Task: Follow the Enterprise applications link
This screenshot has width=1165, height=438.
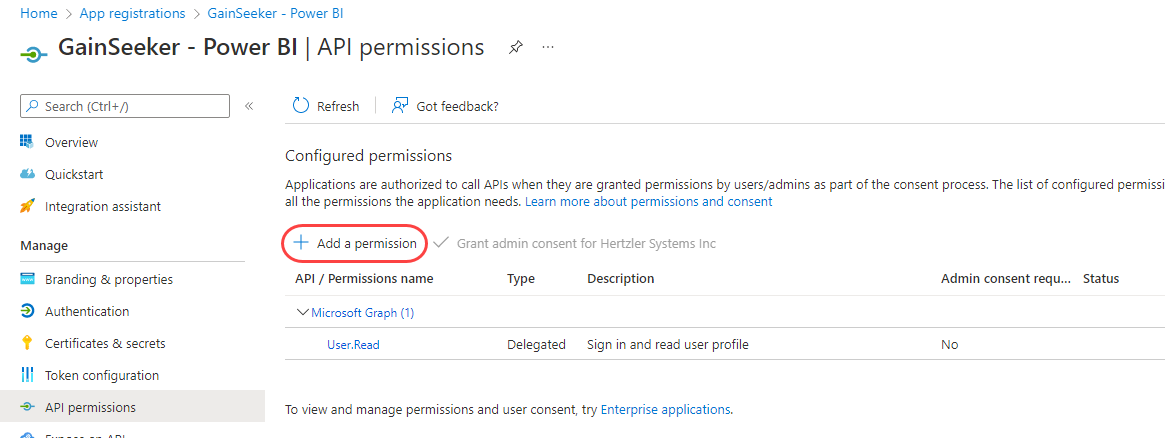Action: tap(665, 409)
